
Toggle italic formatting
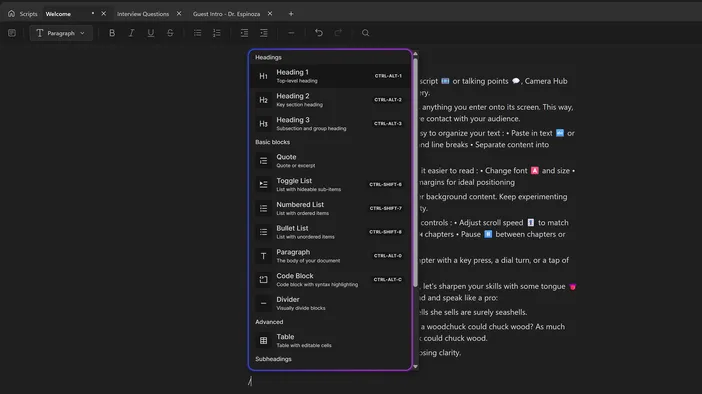click(131, 33)
